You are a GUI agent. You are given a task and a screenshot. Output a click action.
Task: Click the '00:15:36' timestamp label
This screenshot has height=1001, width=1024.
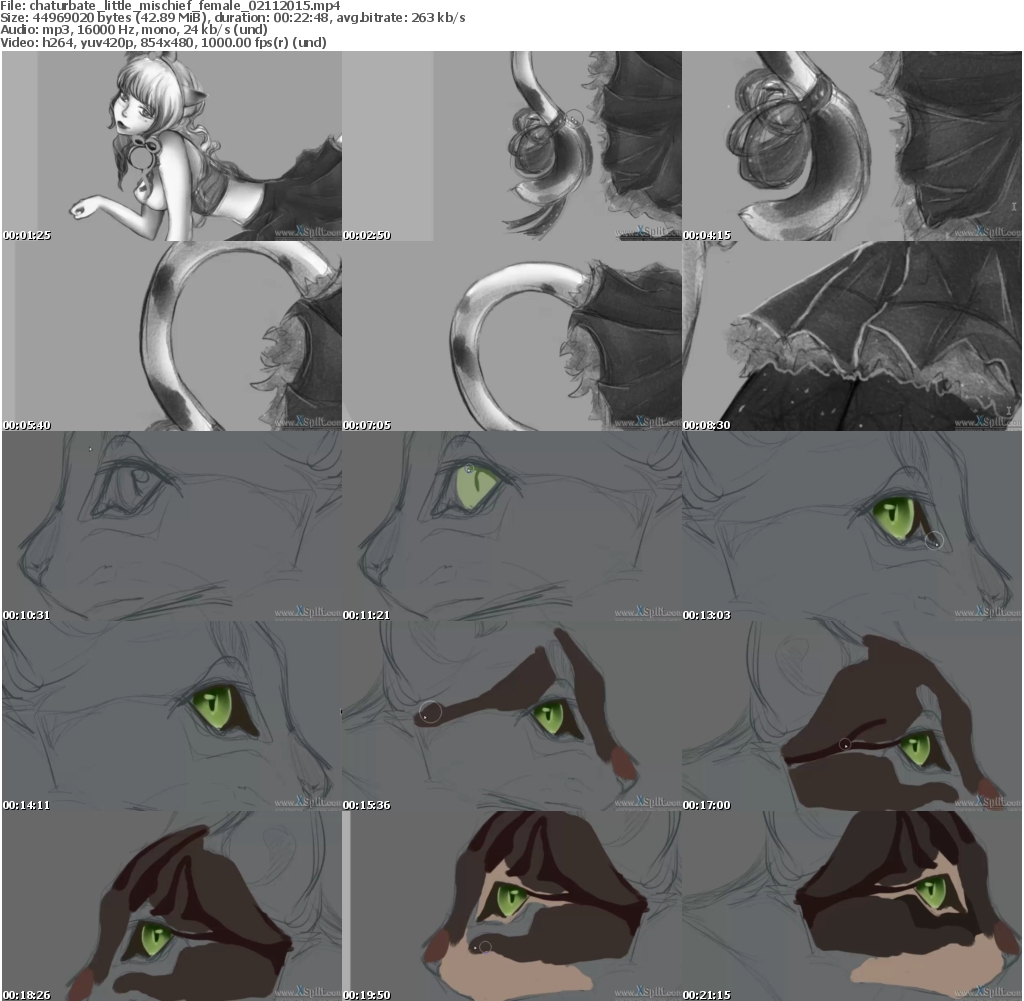[367, 805]
